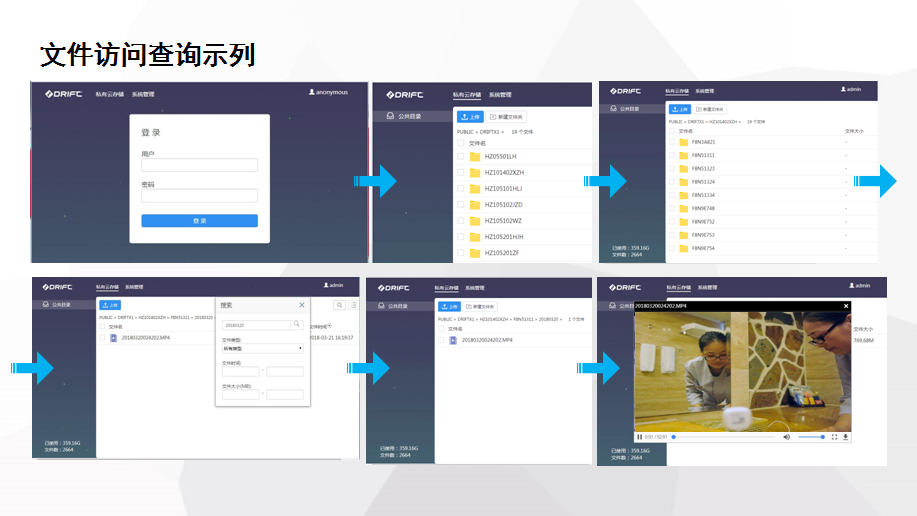Click MP4 video file icon in 1个文件 list

click(x=453, y=340)
